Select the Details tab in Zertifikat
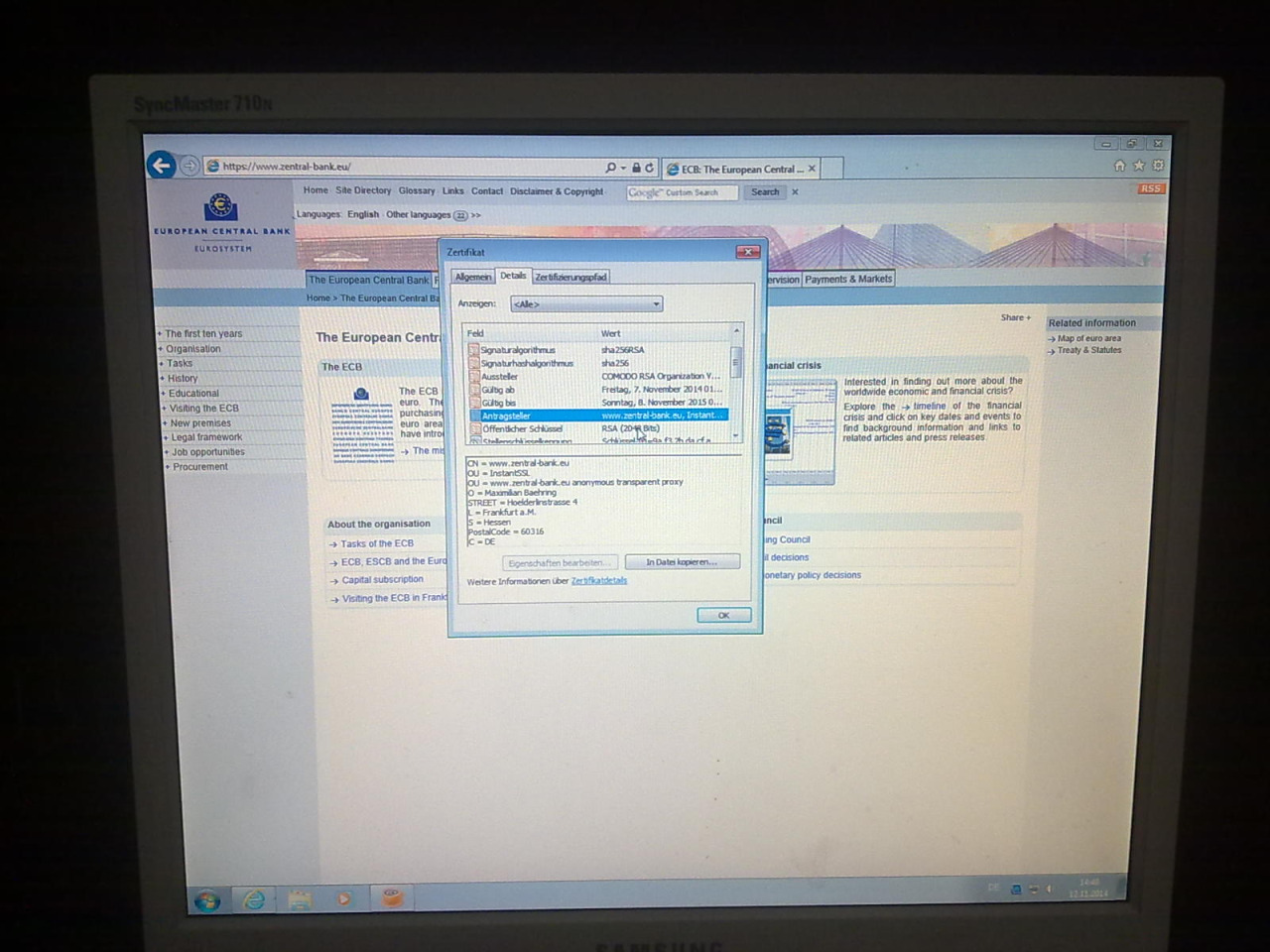The image size is (1270, 952). coord(513,276)
